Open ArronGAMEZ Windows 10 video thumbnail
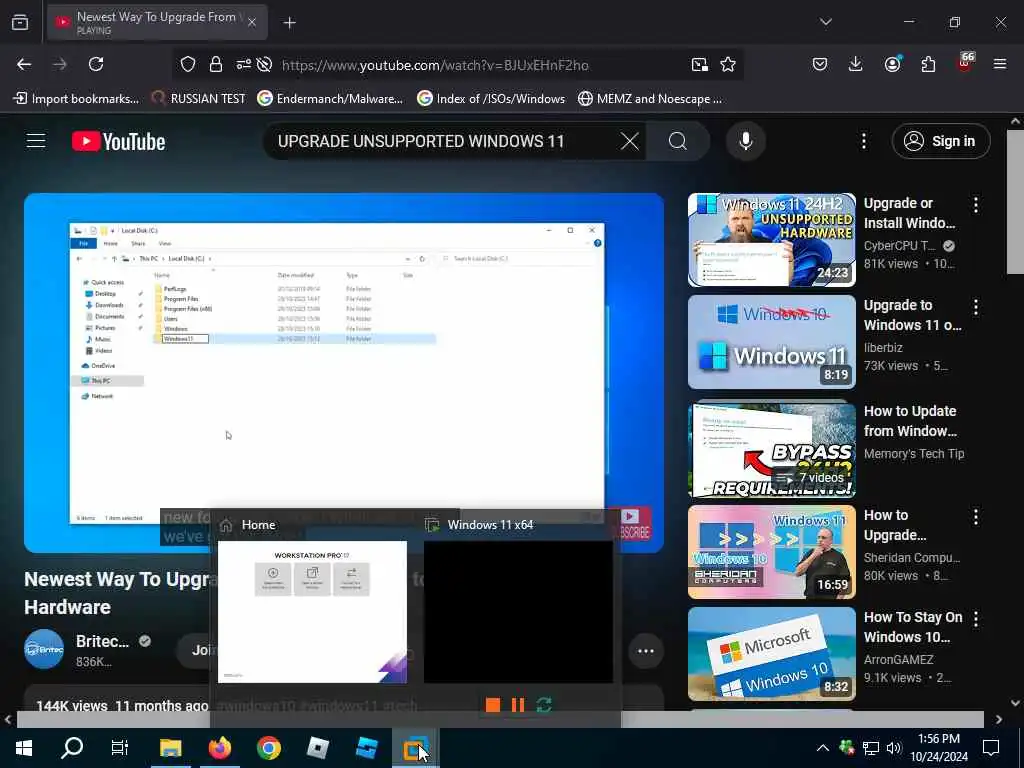This screenshot has width=1024, height=768. pos(771,654)
